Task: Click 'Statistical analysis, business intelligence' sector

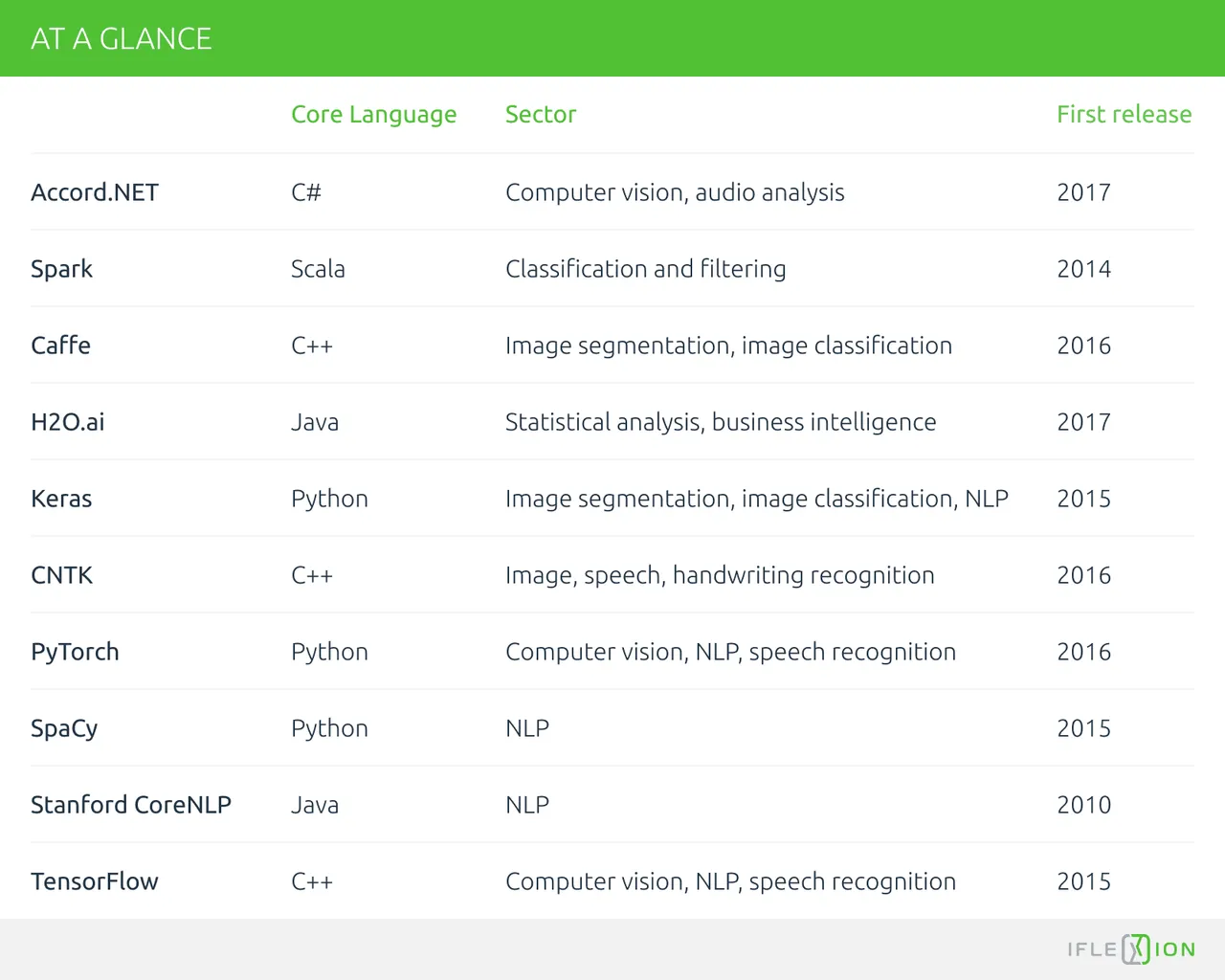Action: pyautogui.click(x=721, y=423)
